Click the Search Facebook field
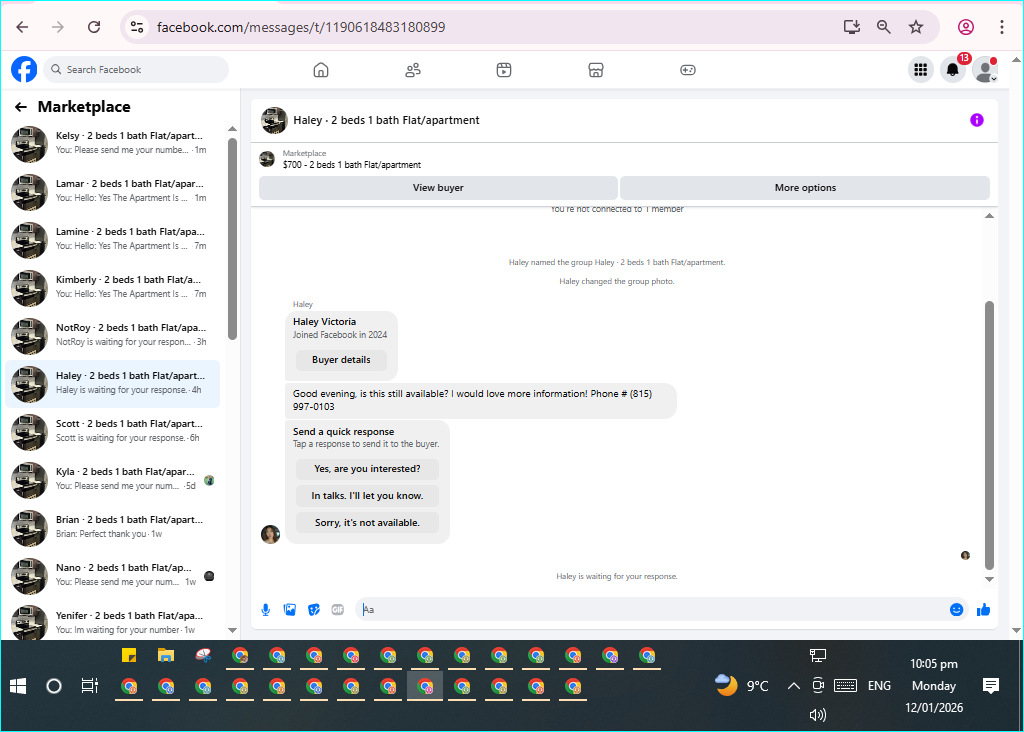Viewport: 1024px width, 732px height. [x=136, y=69]
